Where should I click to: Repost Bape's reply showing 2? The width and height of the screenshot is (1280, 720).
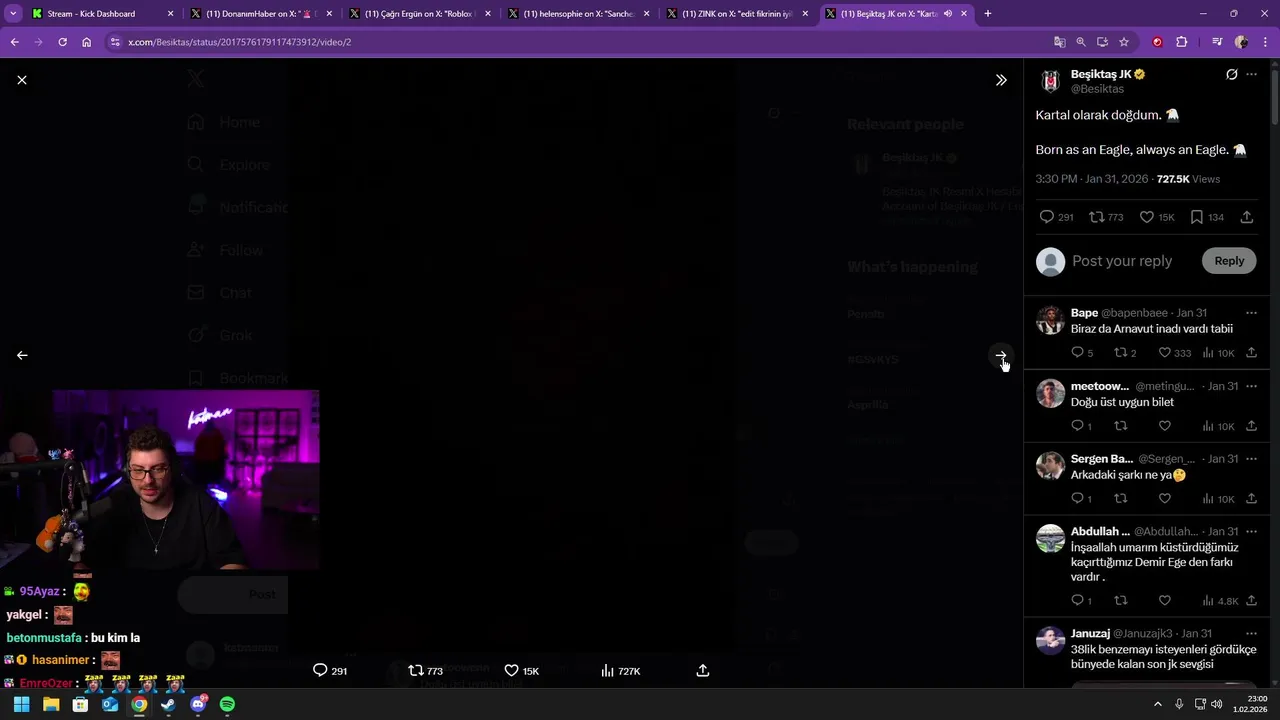point(1125,353)
